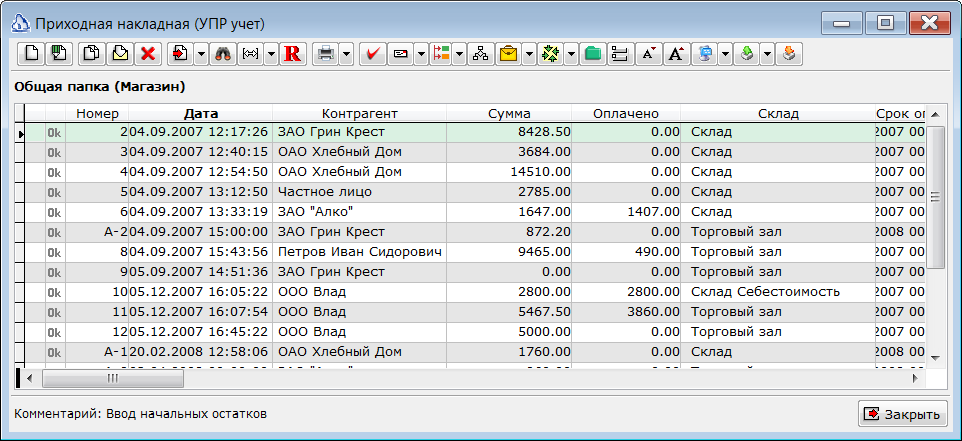Click the red checkmark toolbar icon
Image resolution: width=962 pixels, height=441 pixels.
pos(372,54)
